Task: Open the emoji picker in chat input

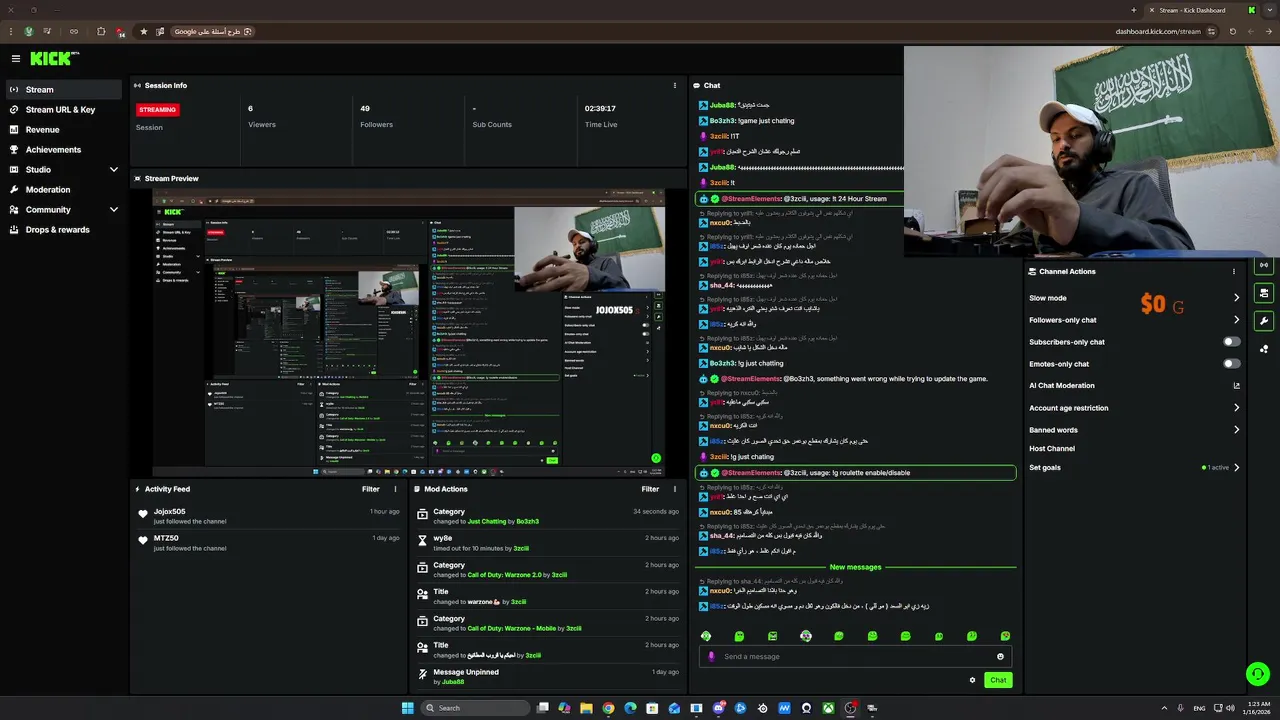Action: tap(1000, 657)
